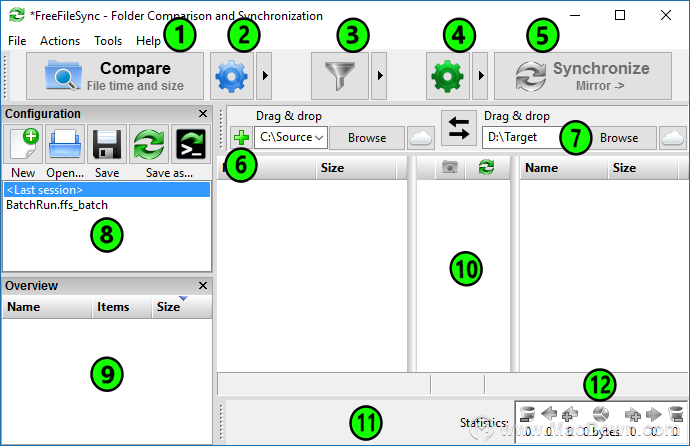Close the Configuration panel
690x446 pixels.
[203, 113]
